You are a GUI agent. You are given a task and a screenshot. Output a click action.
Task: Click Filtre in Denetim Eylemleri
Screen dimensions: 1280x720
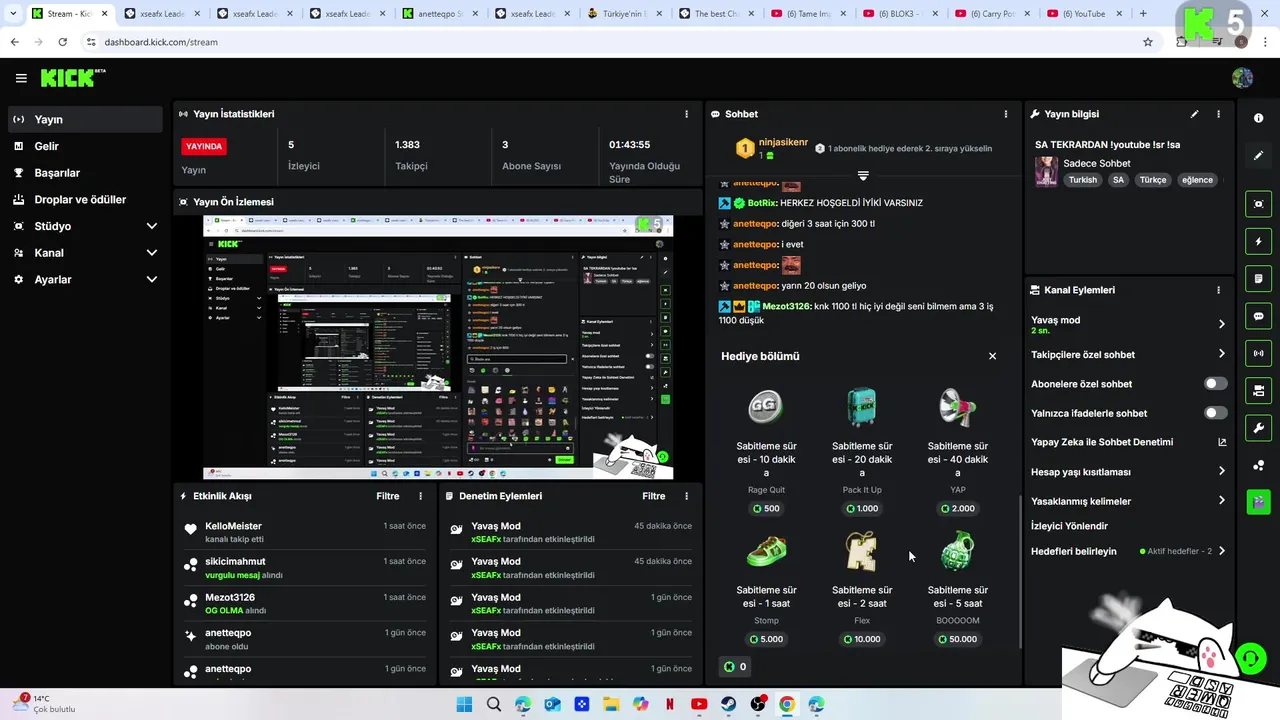653,496
